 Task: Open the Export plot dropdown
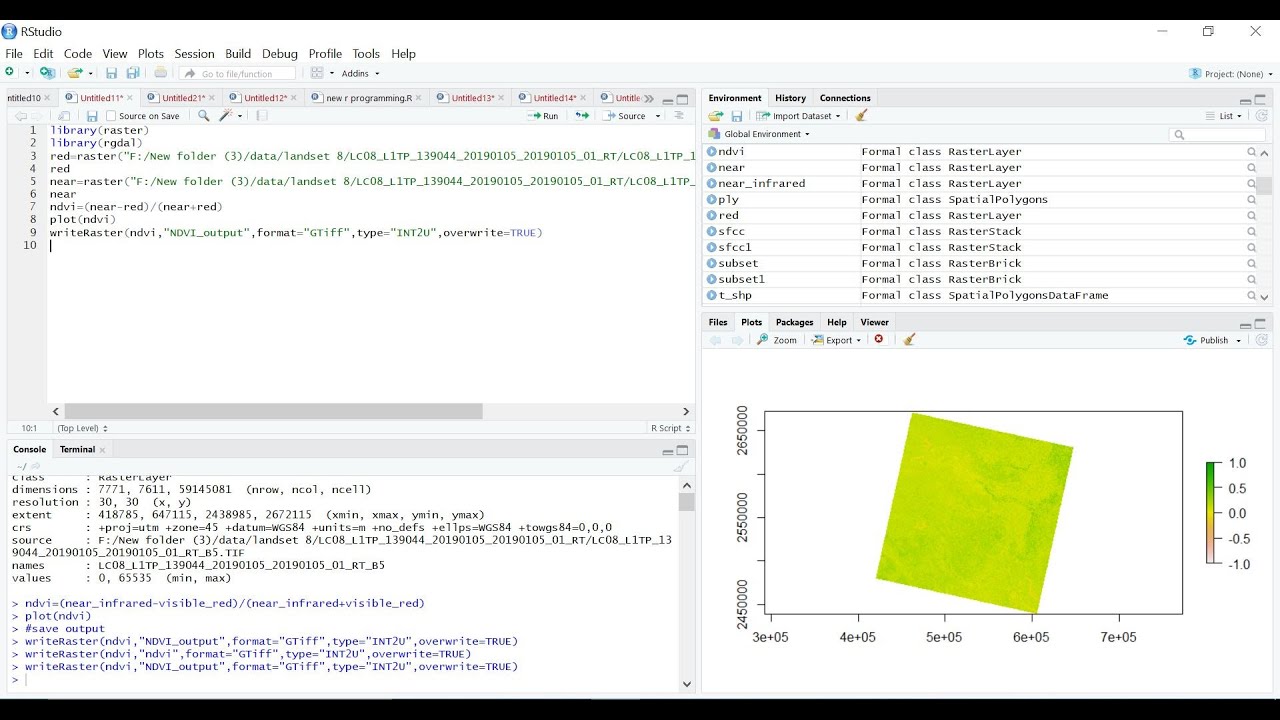point(836,340)
